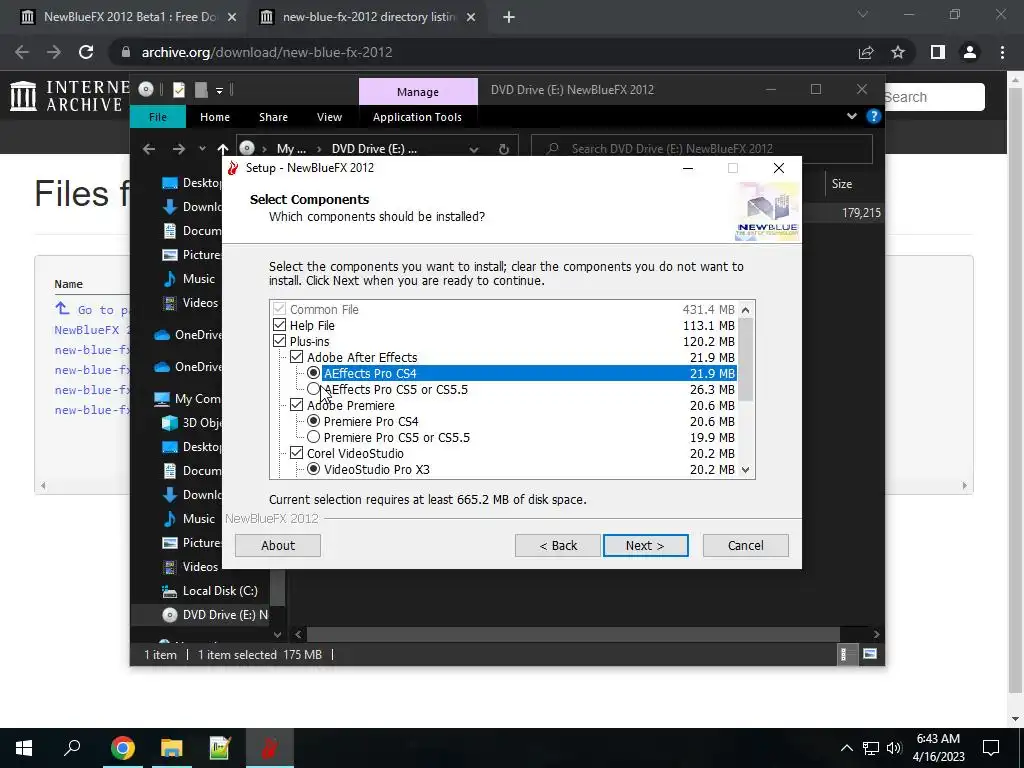Click the Size column header in Explorer
This screenshot has height=768, width=1024.
[842, 184]
